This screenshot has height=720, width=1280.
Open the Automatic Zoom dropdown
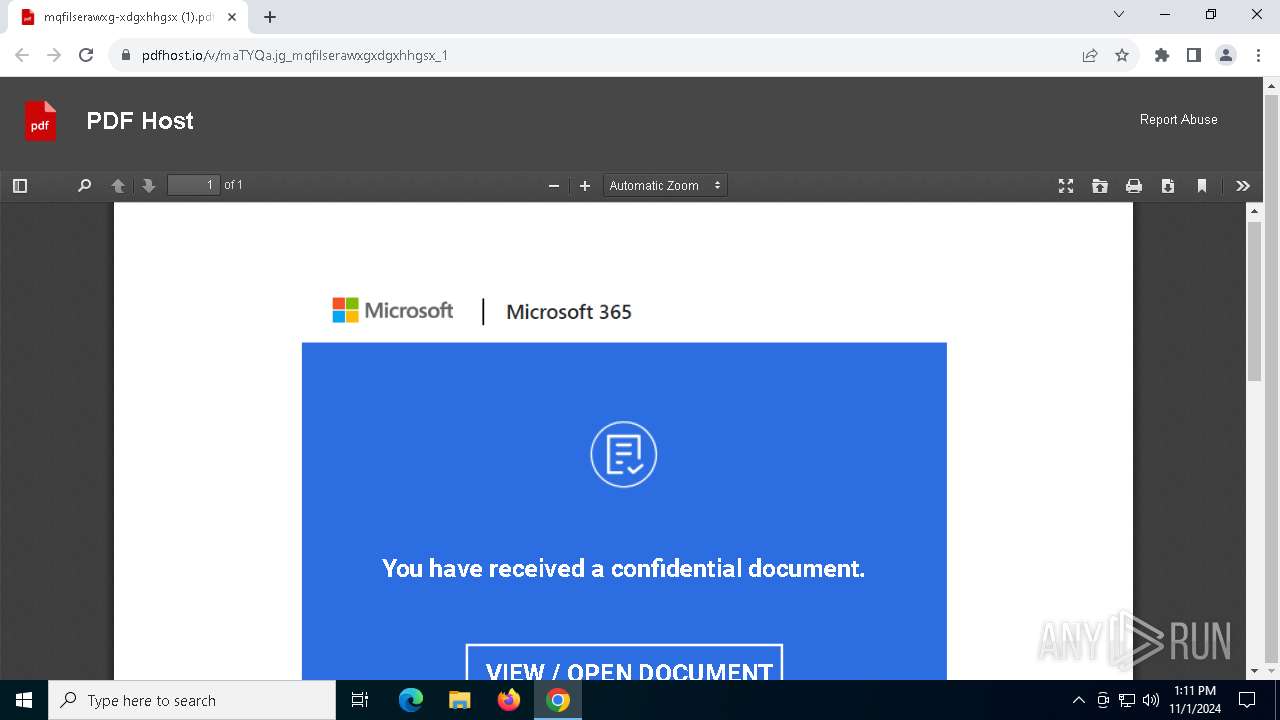click(x=665, y=185)
